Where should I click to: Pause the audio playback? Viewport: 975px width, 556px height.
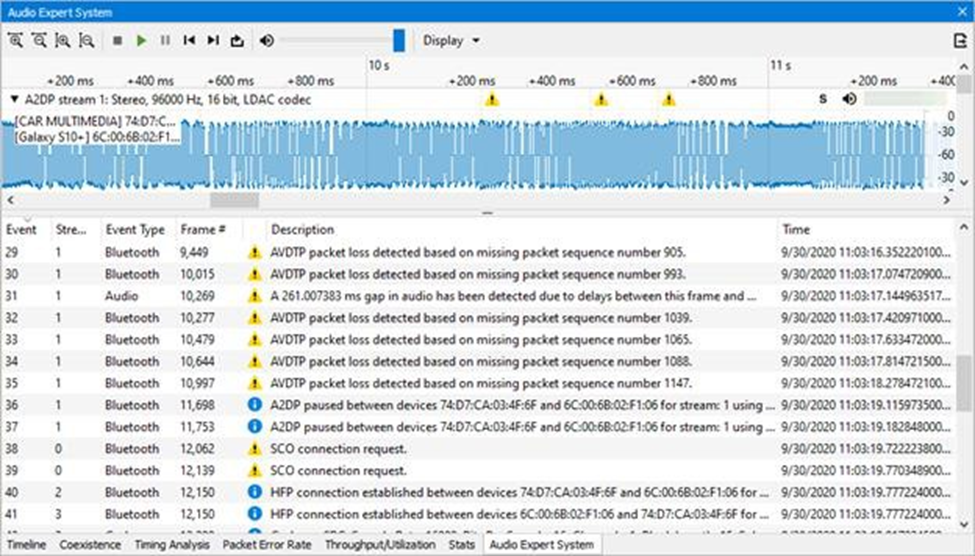tap(165, 40)
